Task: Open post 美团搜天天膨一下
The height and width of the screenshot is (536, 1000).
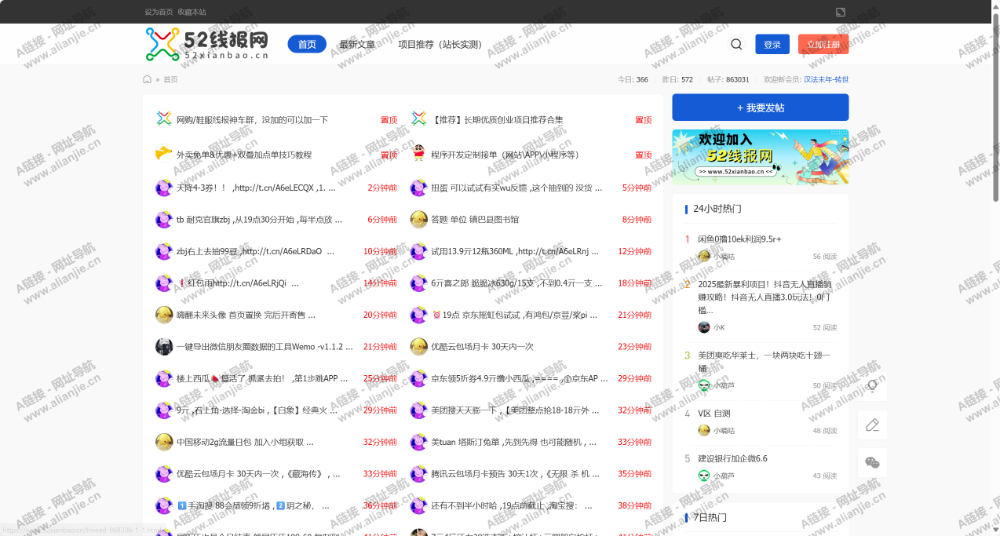Action: click(x=515, y=410)
